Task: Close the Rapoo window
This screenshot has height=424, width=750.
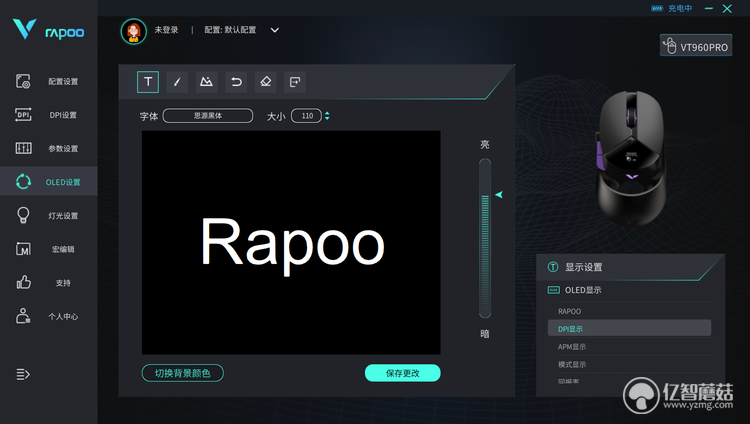Action: pyautogui.click(x=727, y=8)
